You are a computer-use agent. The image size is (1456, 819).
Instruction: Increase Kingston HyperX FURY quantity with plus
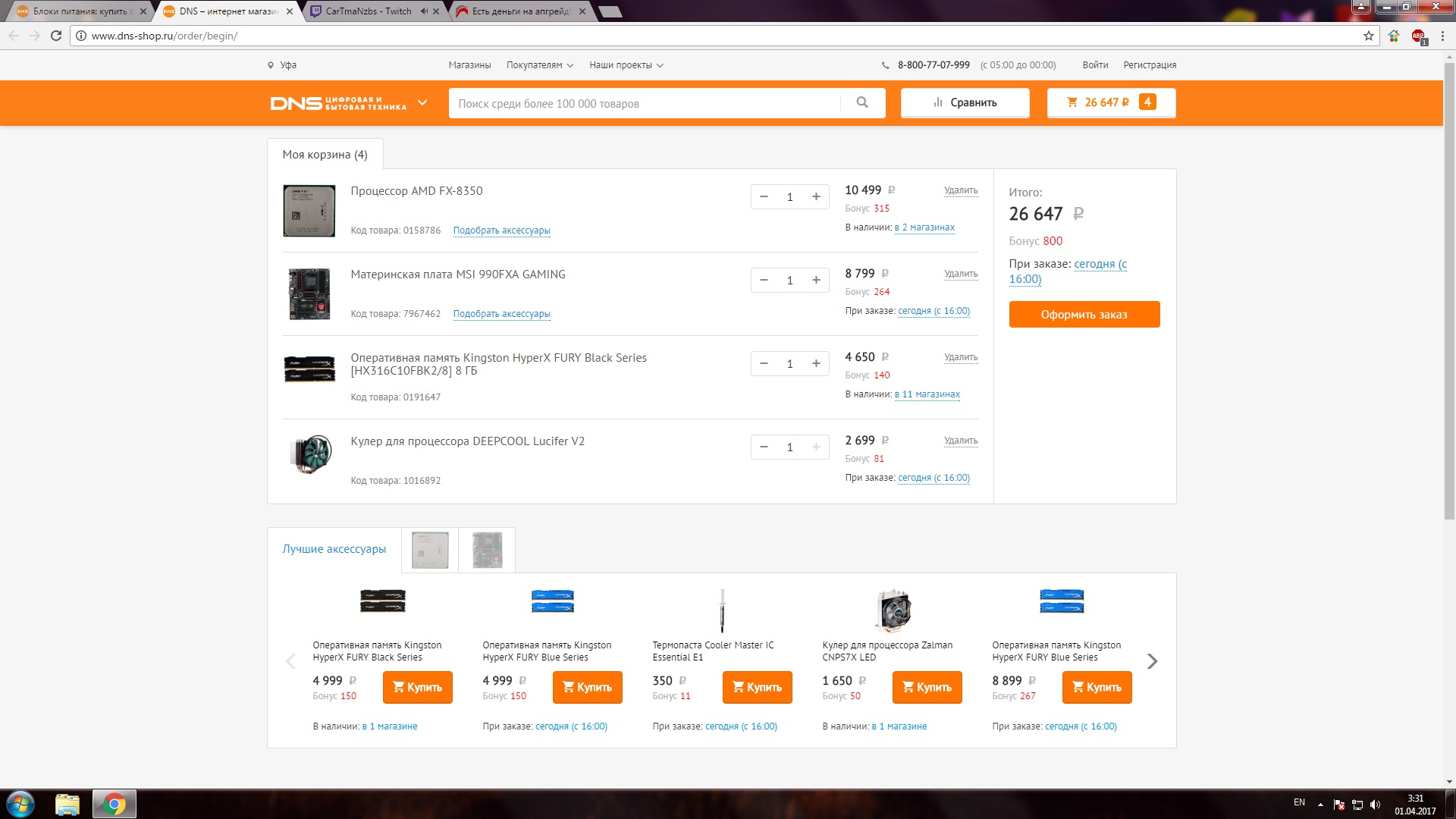click(816, 363)
